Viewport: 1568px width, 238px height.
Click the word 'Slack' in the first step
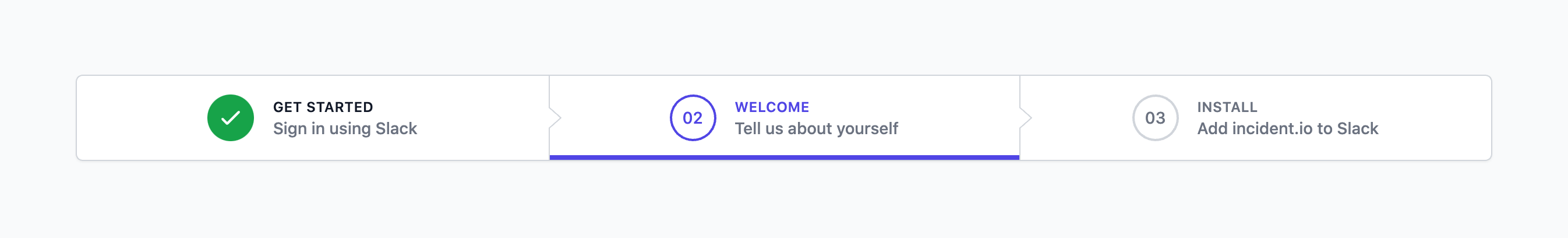(x=396, y=129)
